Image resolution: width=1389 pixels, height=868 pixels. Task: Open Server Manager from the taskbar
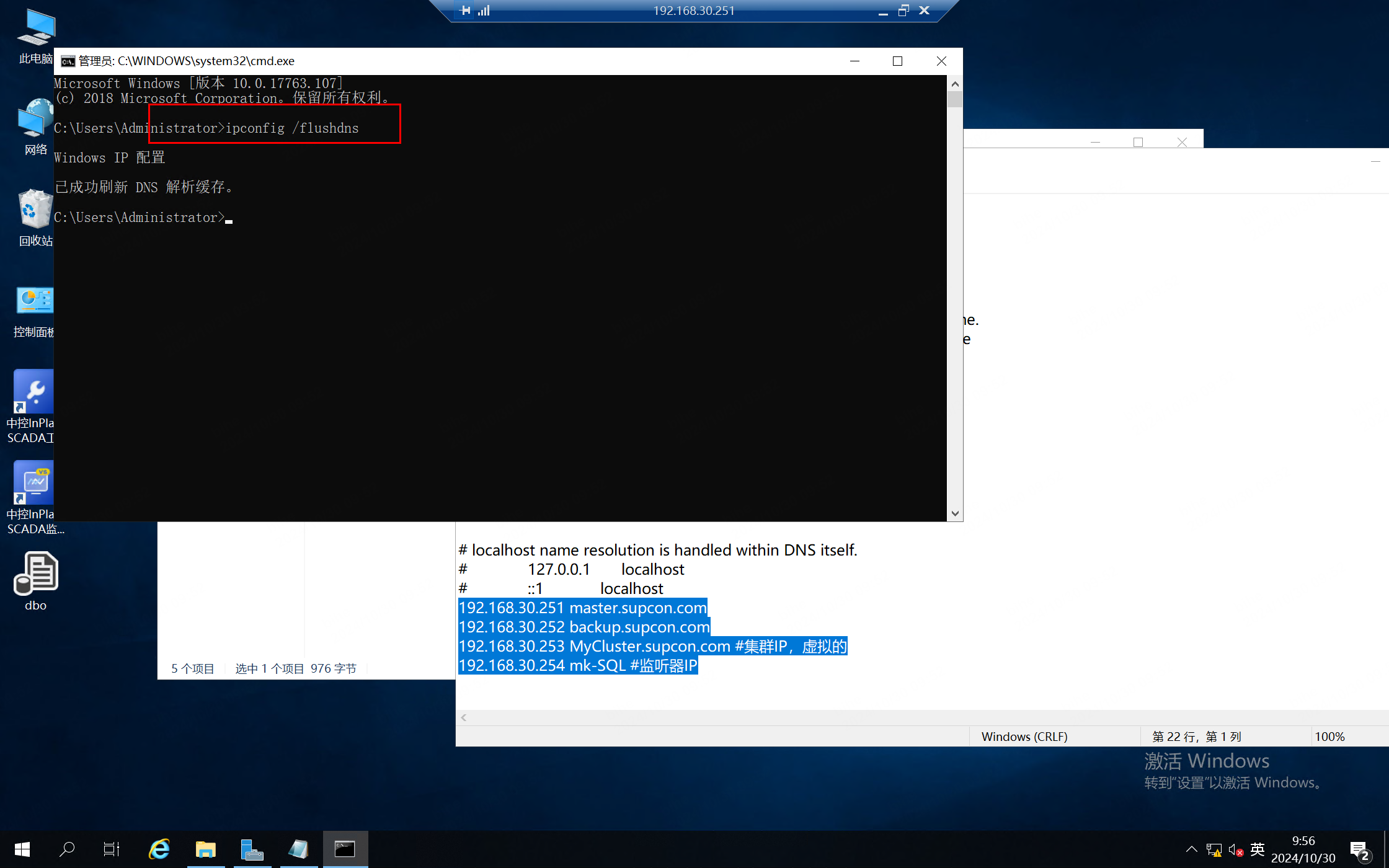[x=252, y=849]
